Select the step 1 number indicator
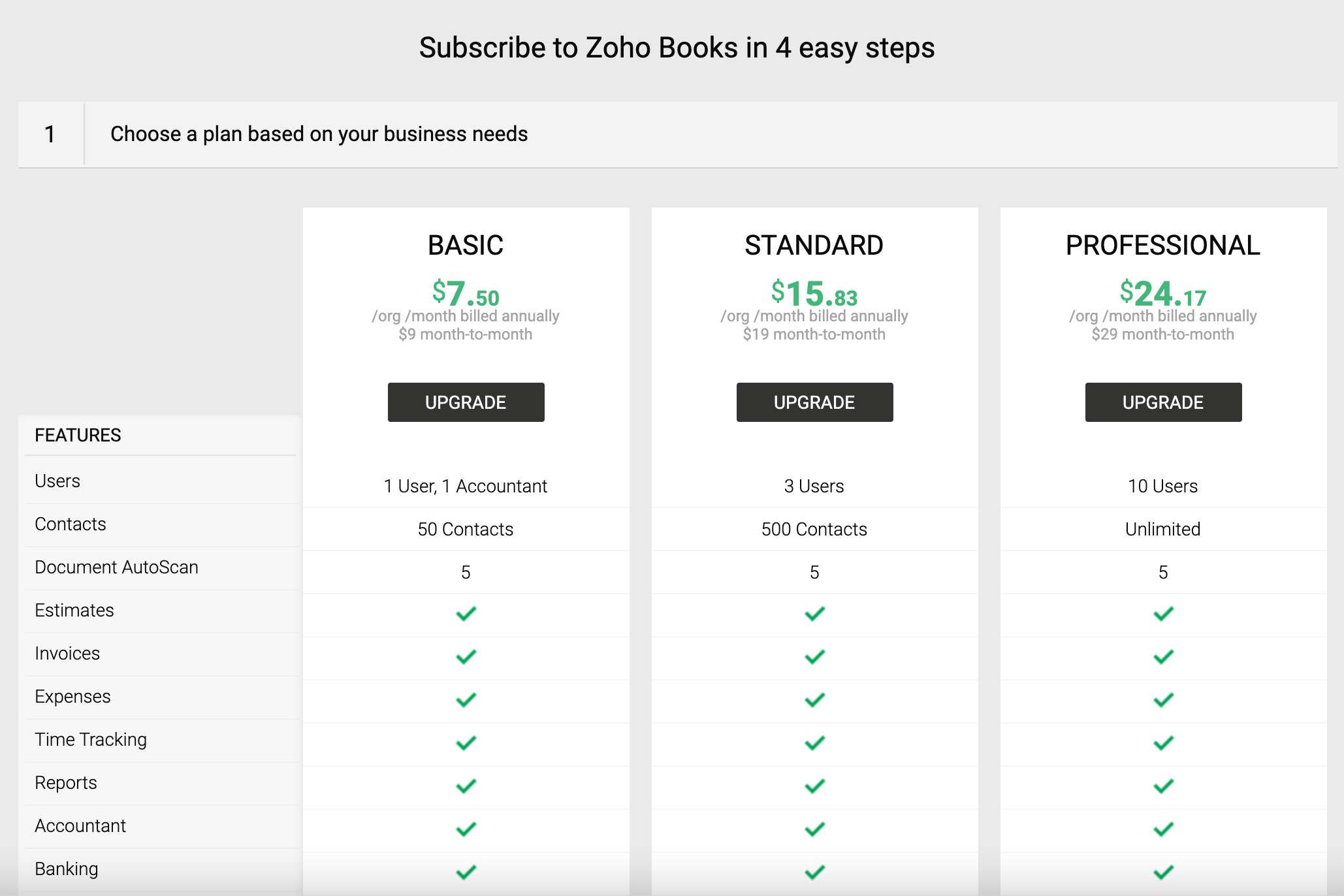Image resolution: width=1344 pixels, height=896 pixels. tap(50, 135)
